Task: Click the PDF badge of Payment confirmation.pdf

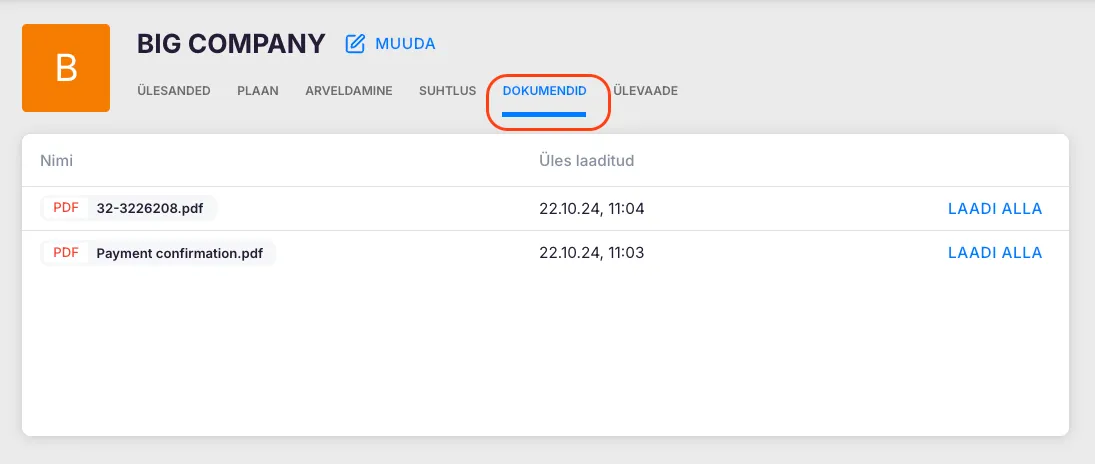Action: [66, 253]
